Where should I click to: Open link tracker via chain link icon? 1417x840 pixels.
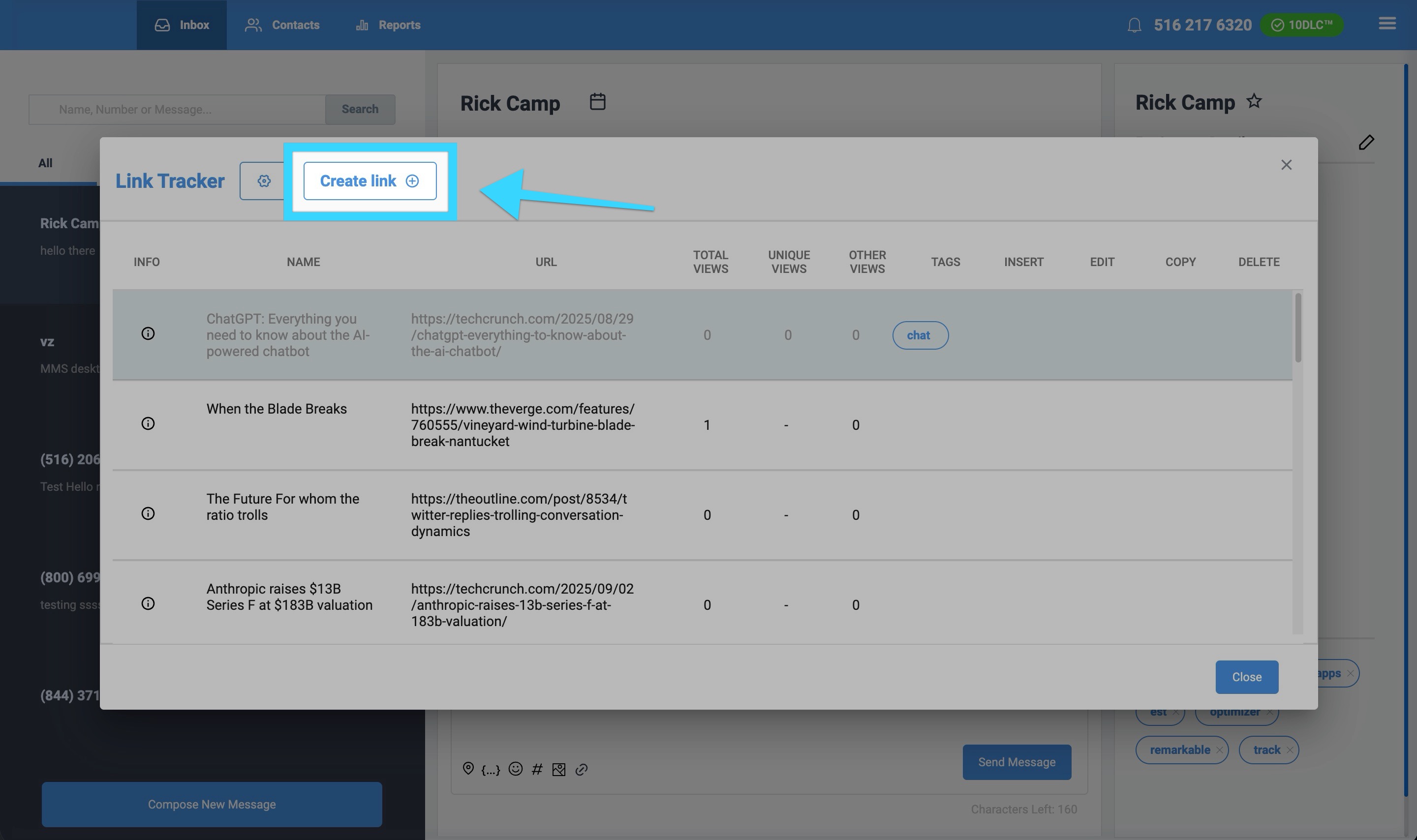click(x=582, y=770)
